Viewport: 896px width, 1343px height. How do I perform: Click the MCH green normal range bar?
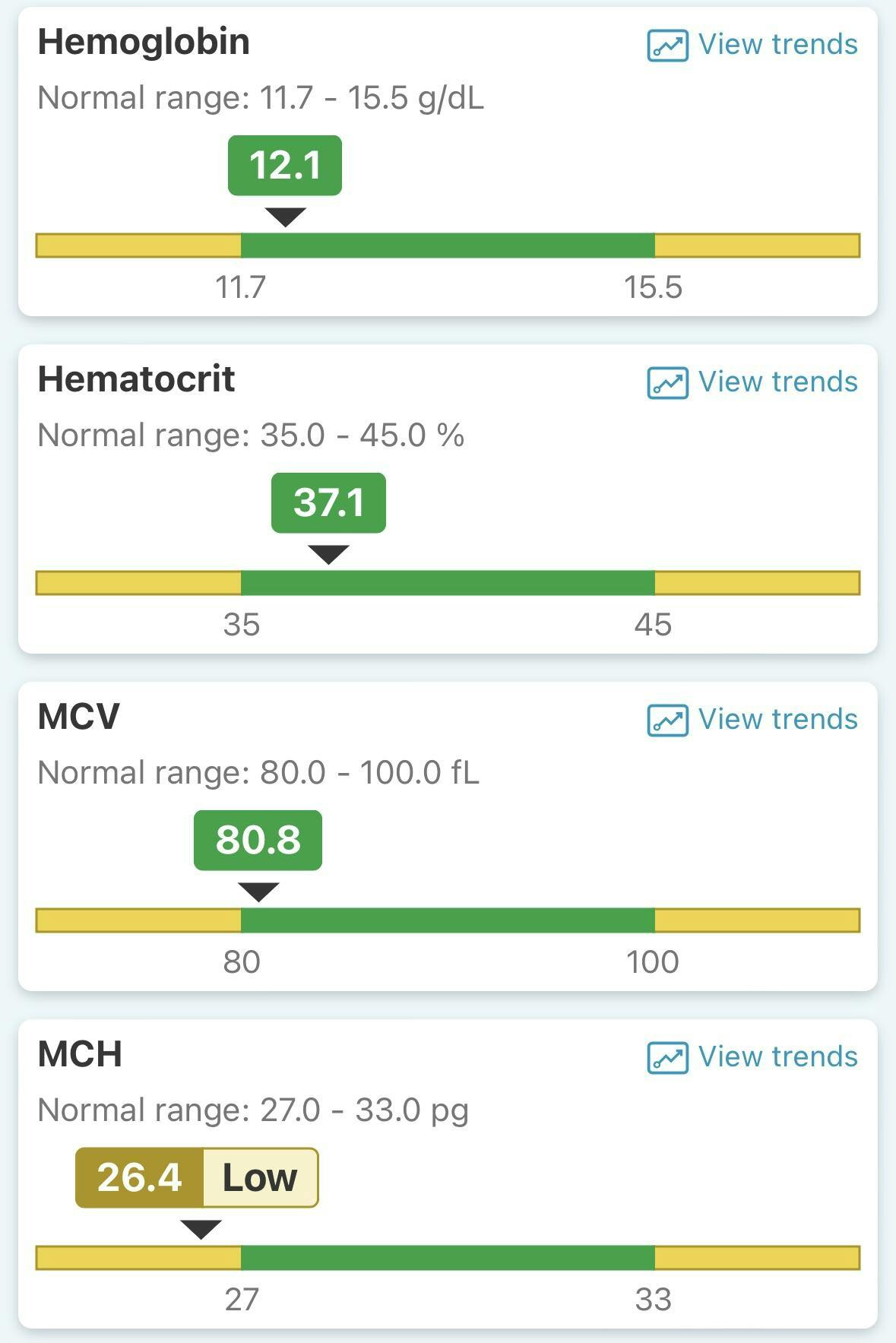448,1258
